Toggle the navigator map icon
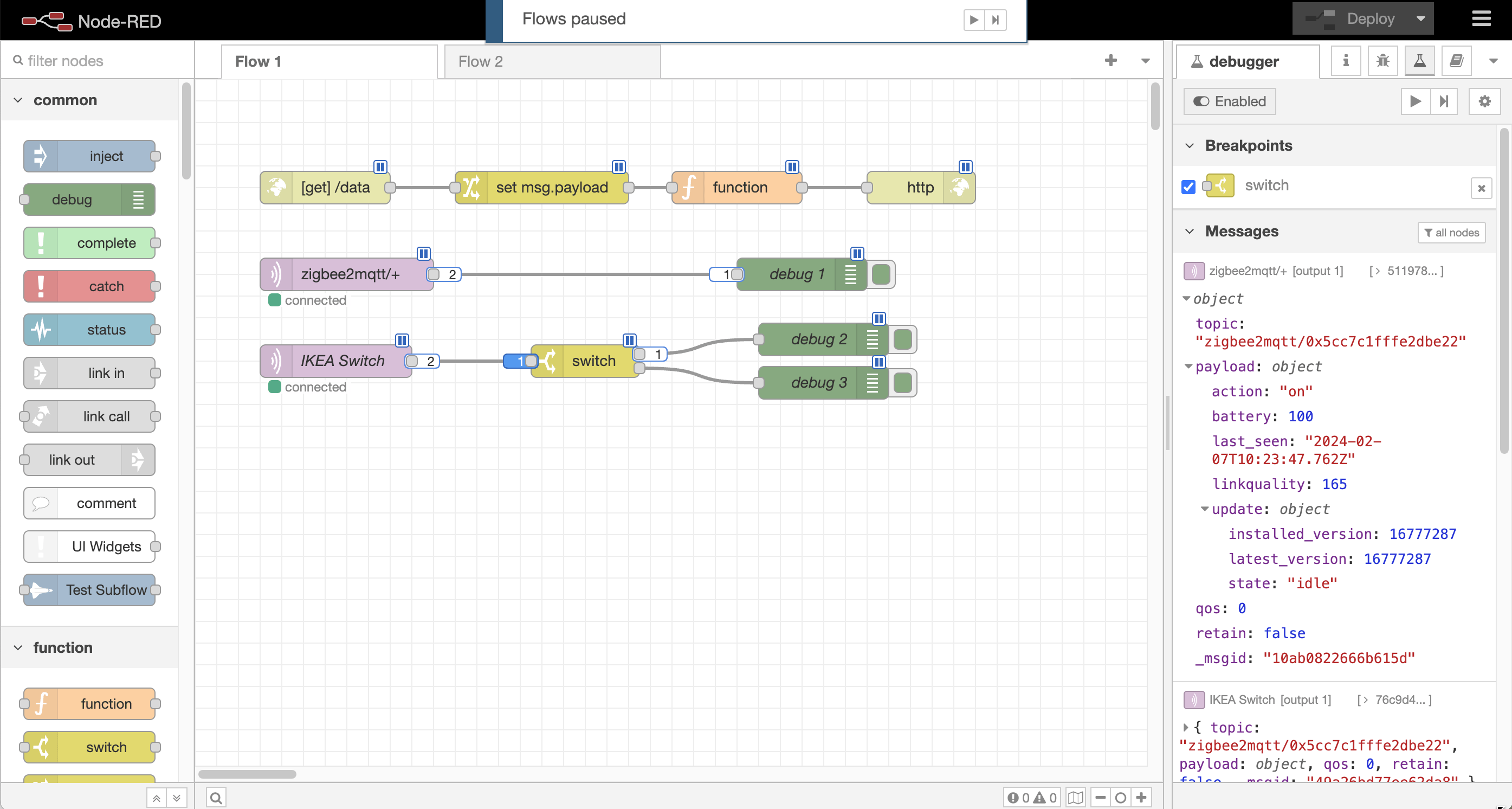Screen dimensions: 1512x809 1075,797
